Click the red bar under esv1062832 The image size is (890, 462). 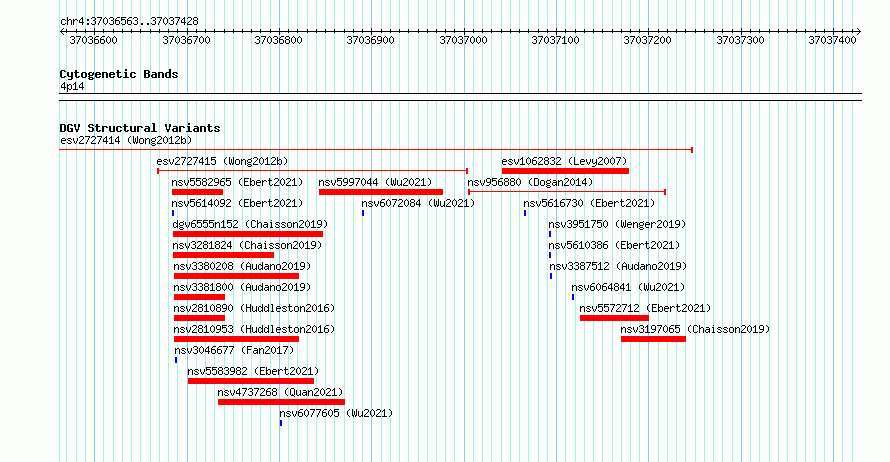click(565, 171)
